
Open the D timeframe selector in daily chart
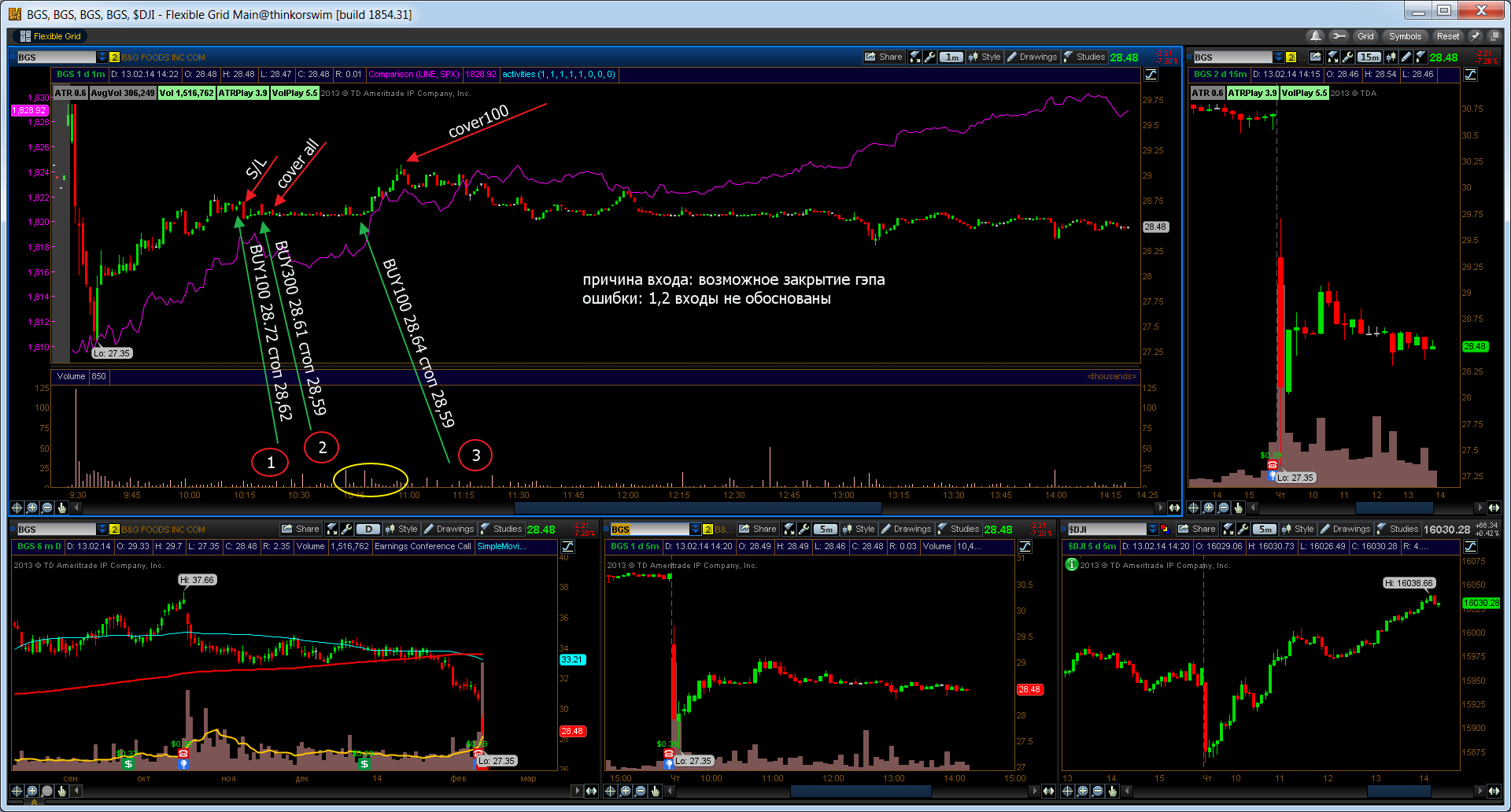click(368, 529)
